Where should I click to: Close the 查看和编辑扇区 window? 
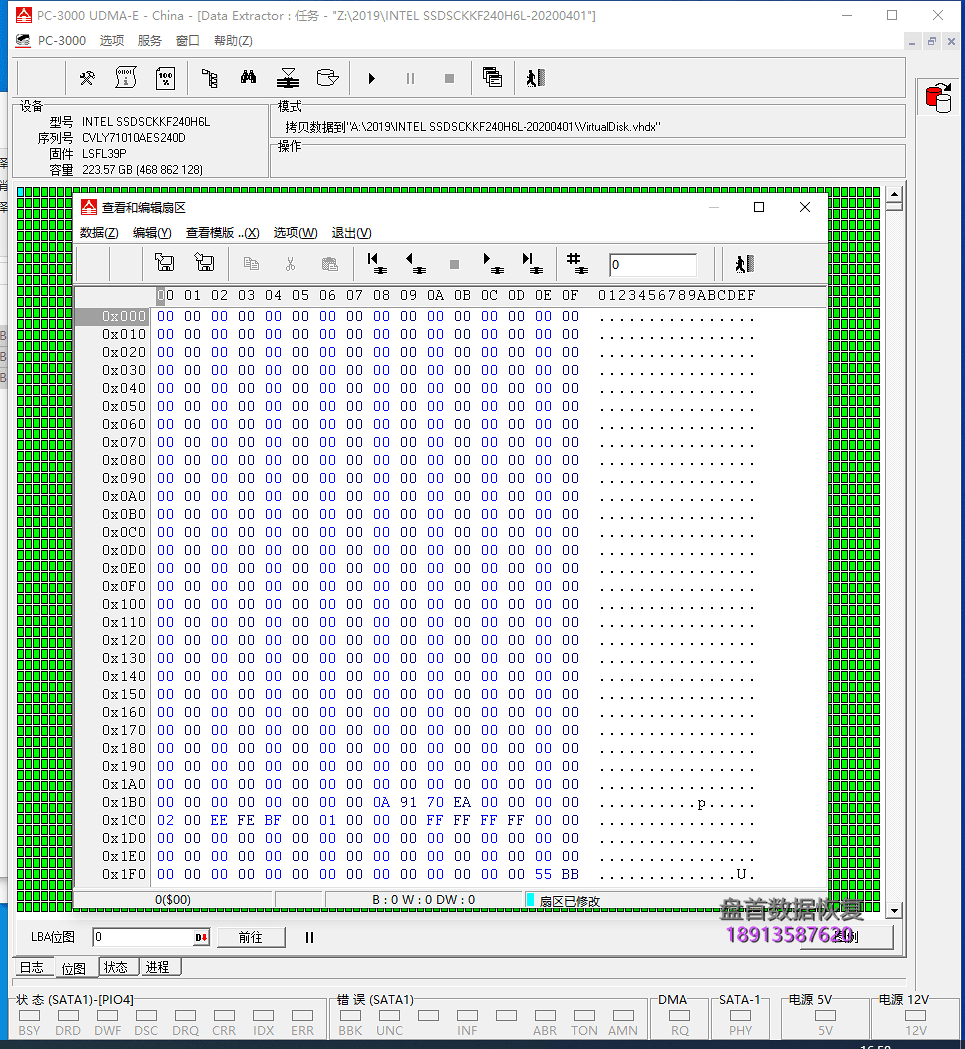click(805, 207)
